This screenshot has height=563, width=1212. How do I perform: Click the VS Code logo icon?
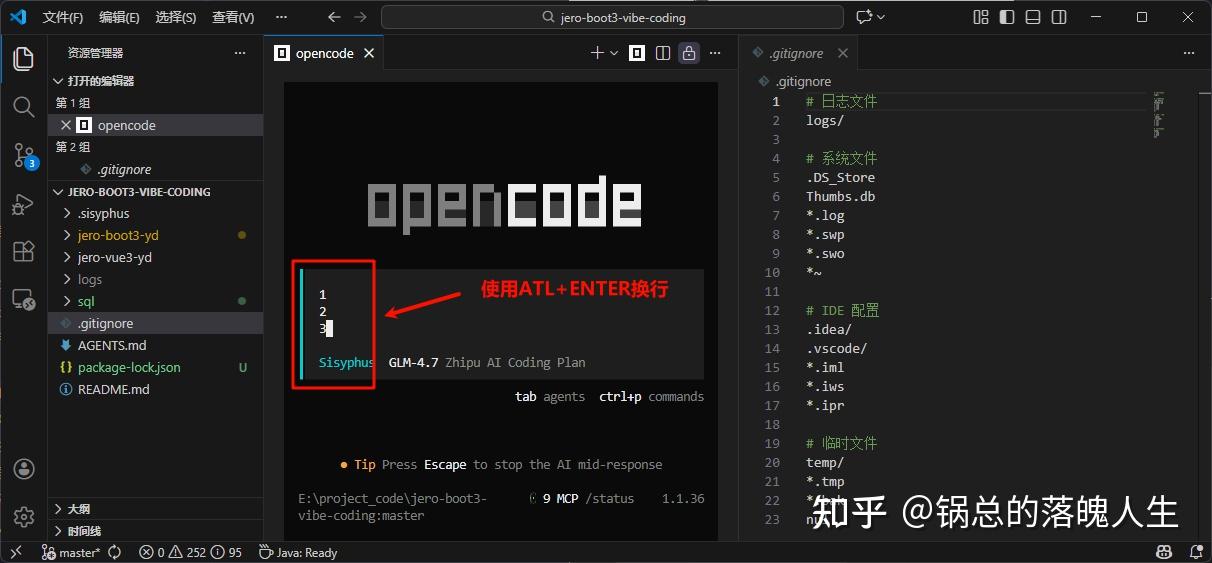(18, 17)
